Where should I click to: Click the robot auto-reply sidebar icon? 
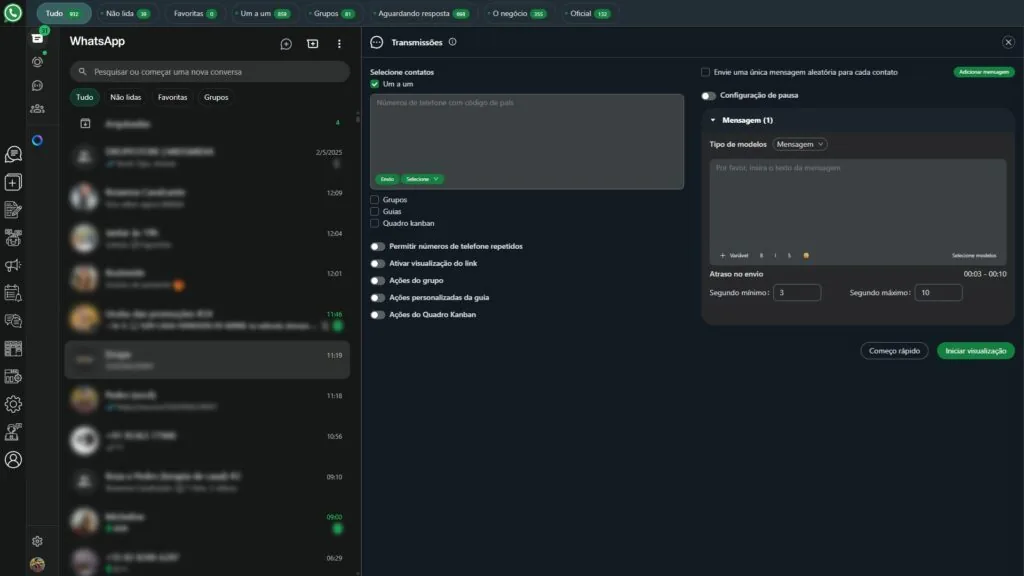[x=13, y=238]
